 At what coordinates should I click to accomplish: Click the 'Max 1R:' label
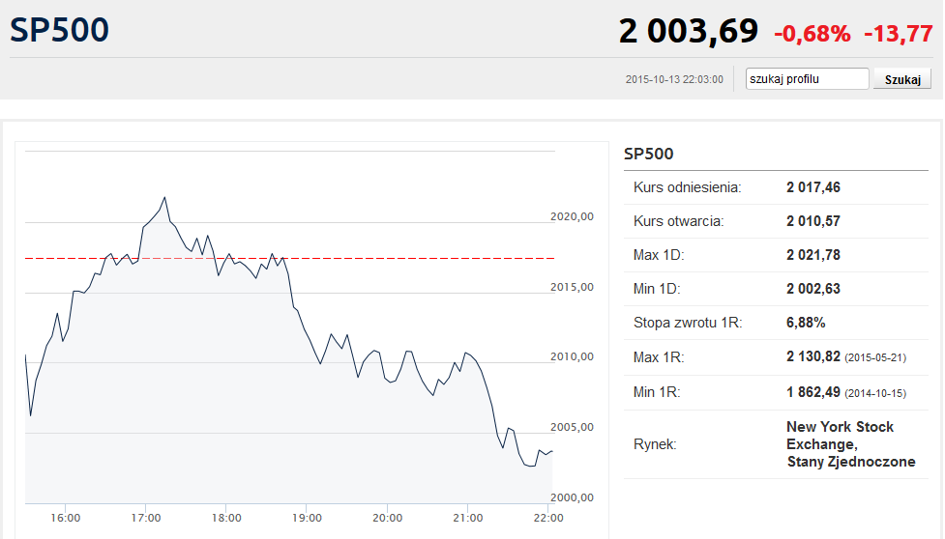point(659,358)
